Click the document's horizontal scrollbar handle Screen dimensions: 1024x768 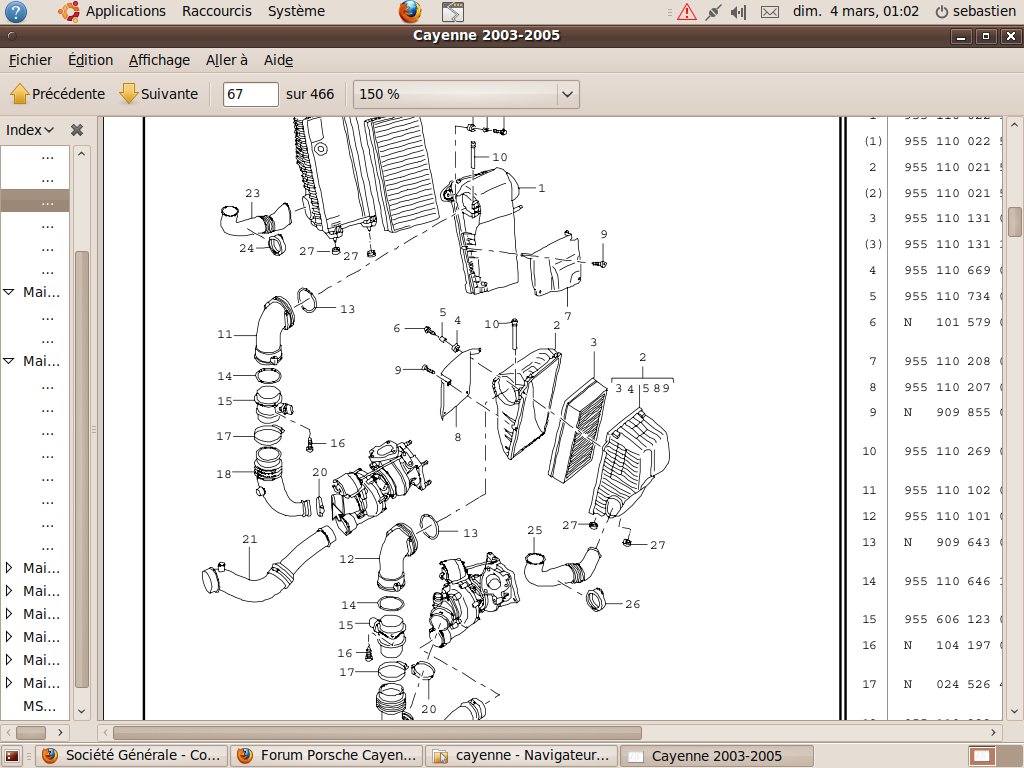click(x=377, y=733)
